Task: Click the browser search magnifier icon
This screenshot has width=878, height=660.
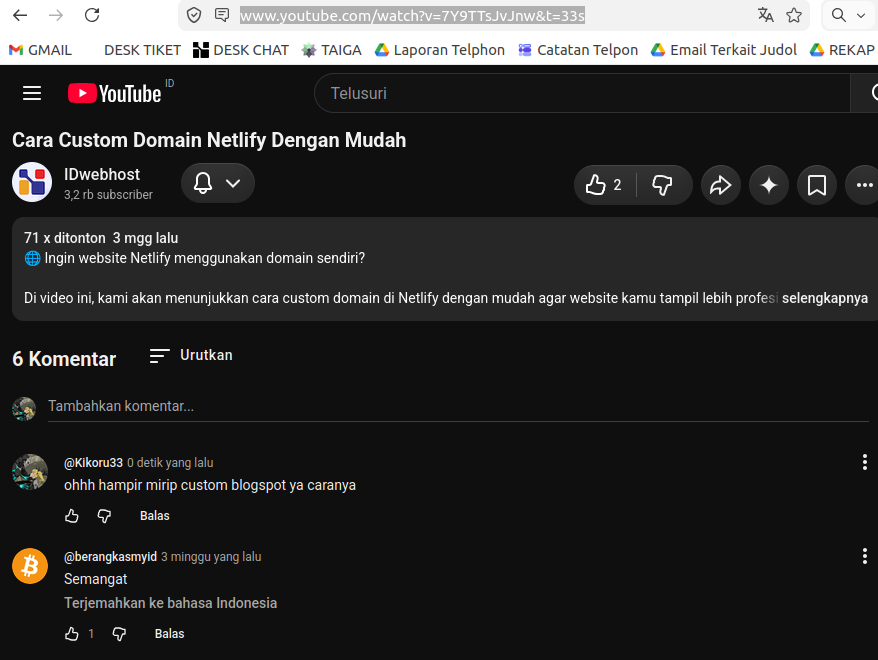Action: pyautogui.click(x=838, y=15)
